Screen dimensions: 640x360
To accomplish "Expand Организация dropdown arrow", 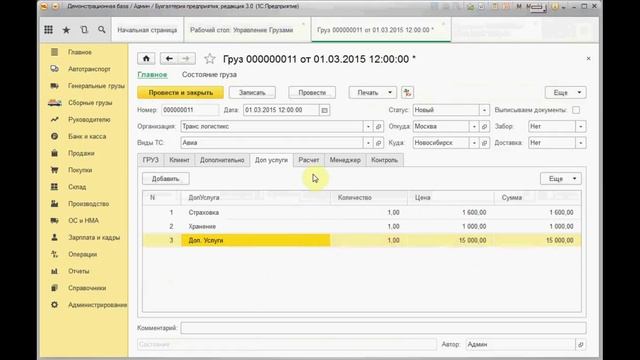I will tap(368, 127).
